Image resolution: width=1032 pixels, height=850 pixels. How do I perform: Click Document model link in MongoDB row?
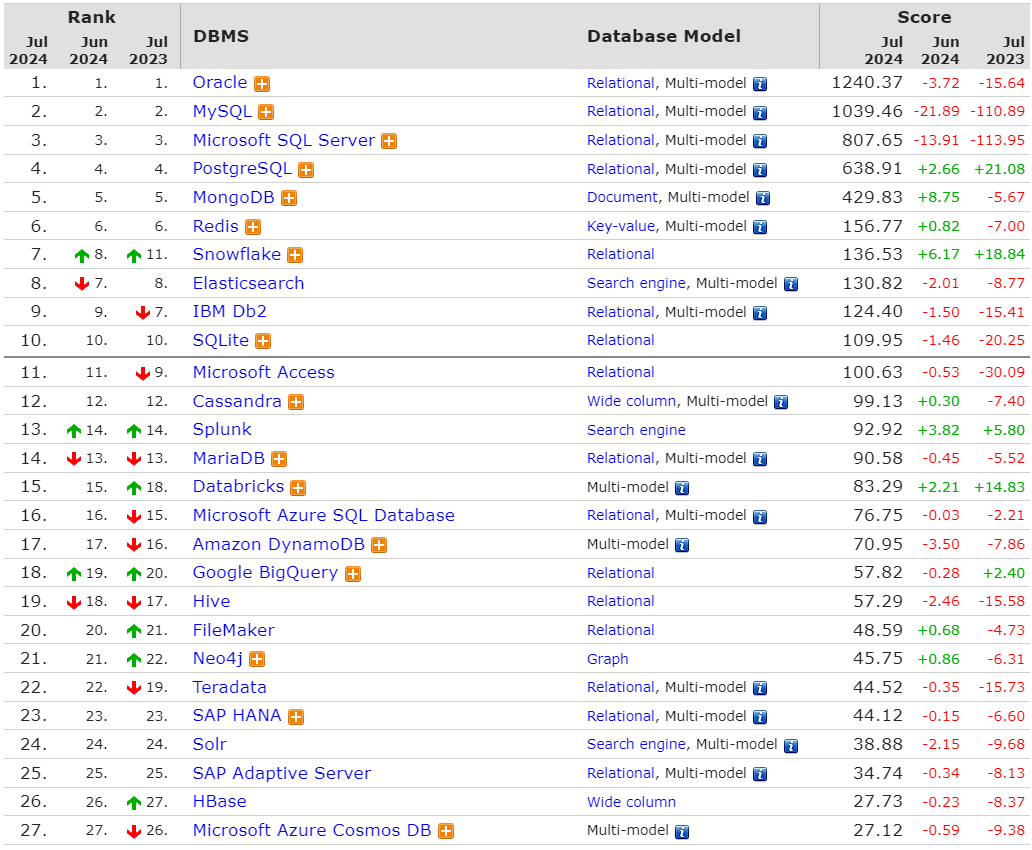pyautogui.click(x=622, y=198)
